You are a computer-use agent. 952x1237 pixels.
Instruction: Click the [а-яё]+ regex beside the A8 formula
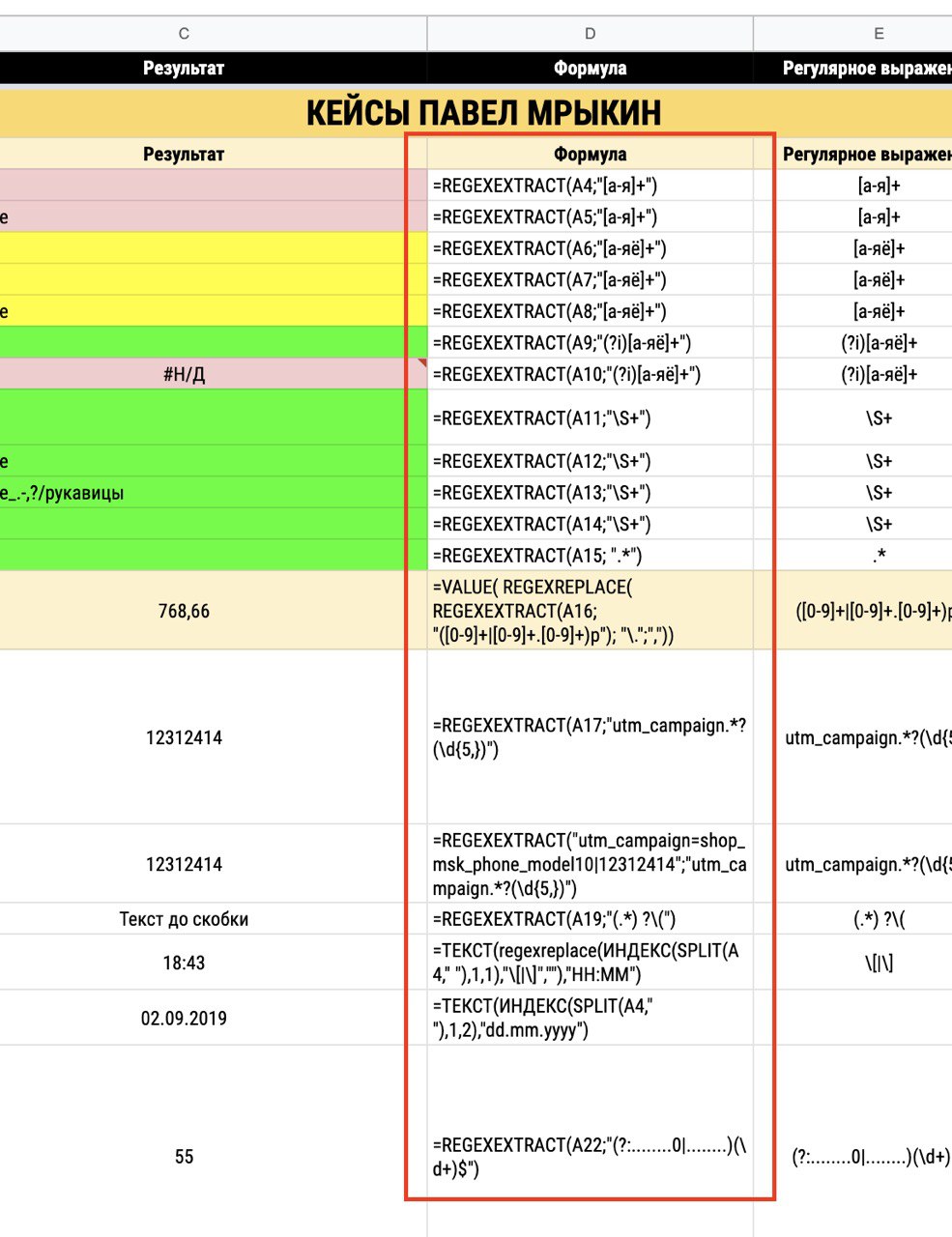tap(852, 311)
